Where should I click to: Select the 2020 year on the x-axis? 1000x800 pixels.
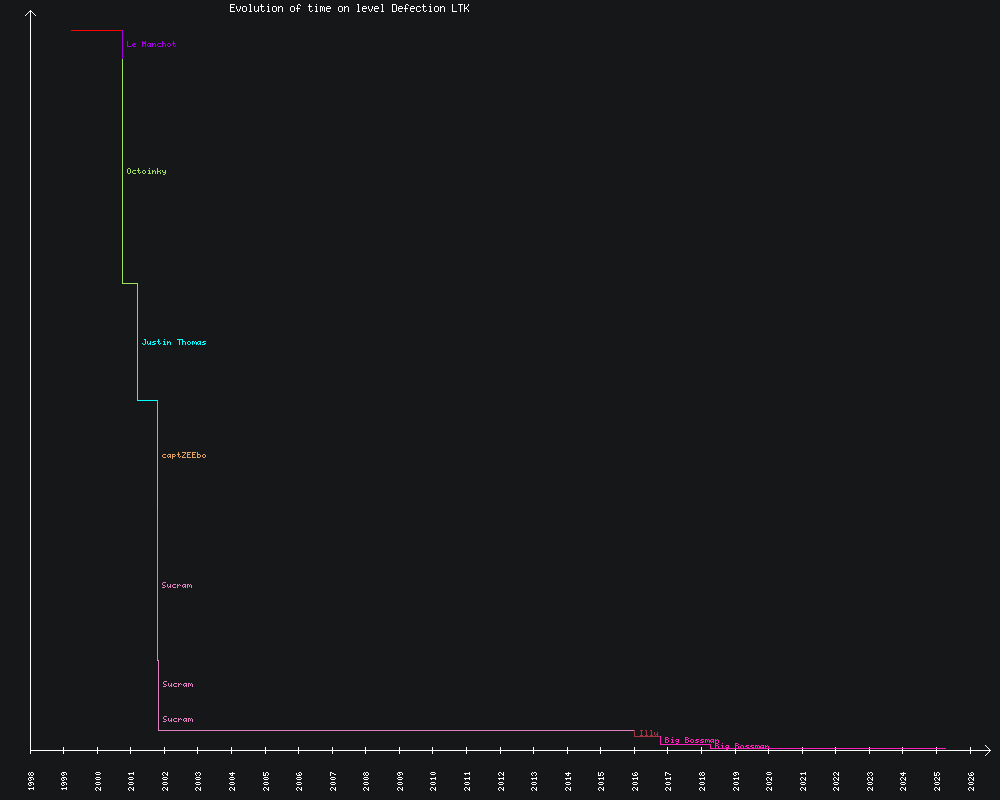click(769, 780)
